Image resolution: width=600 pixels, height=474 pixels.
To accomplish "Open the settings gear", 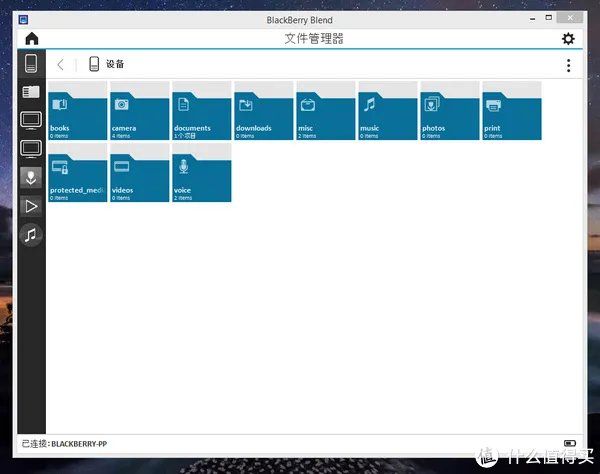I will click(x=568, y=39).
